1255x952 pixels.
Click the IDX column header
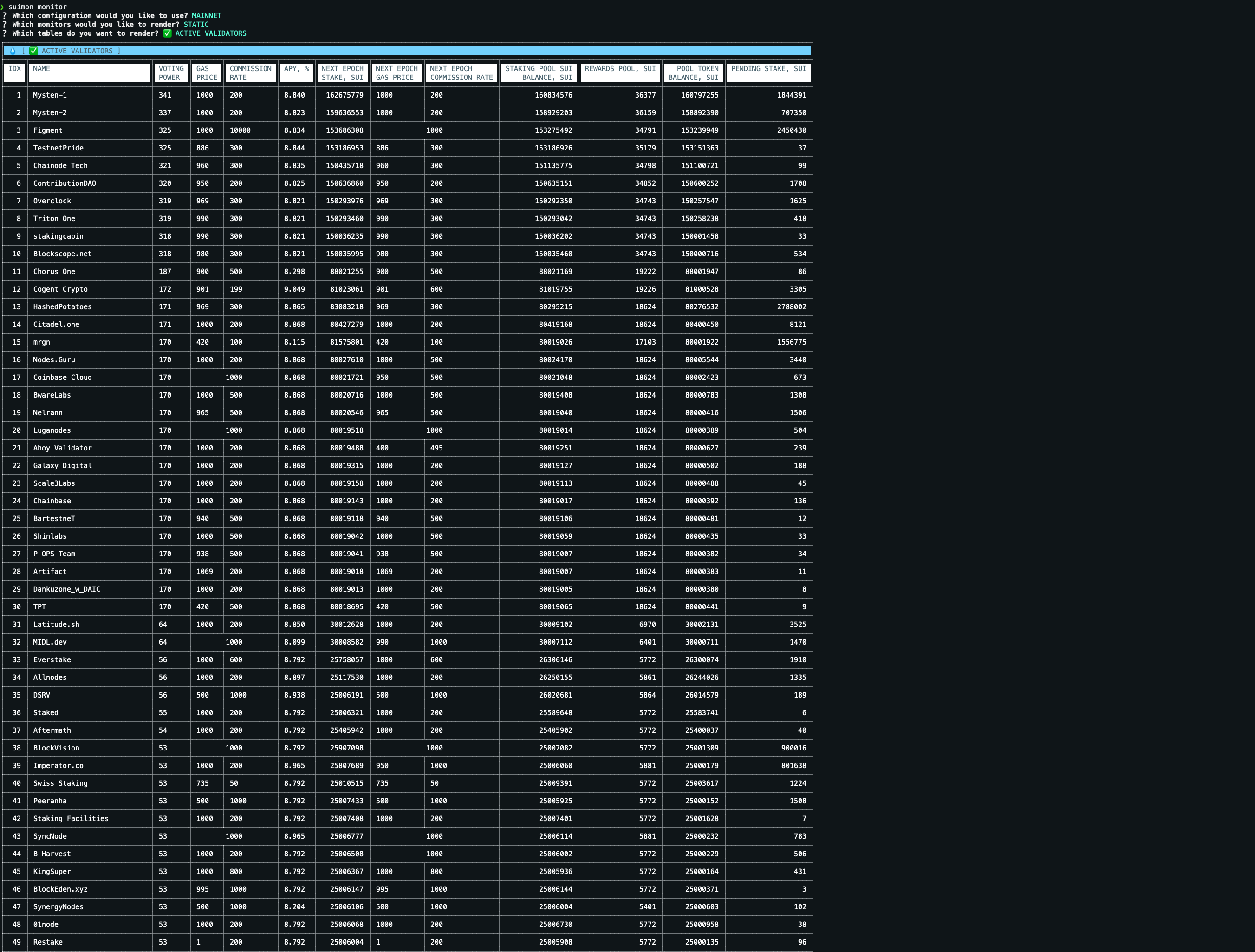point(15,69)
